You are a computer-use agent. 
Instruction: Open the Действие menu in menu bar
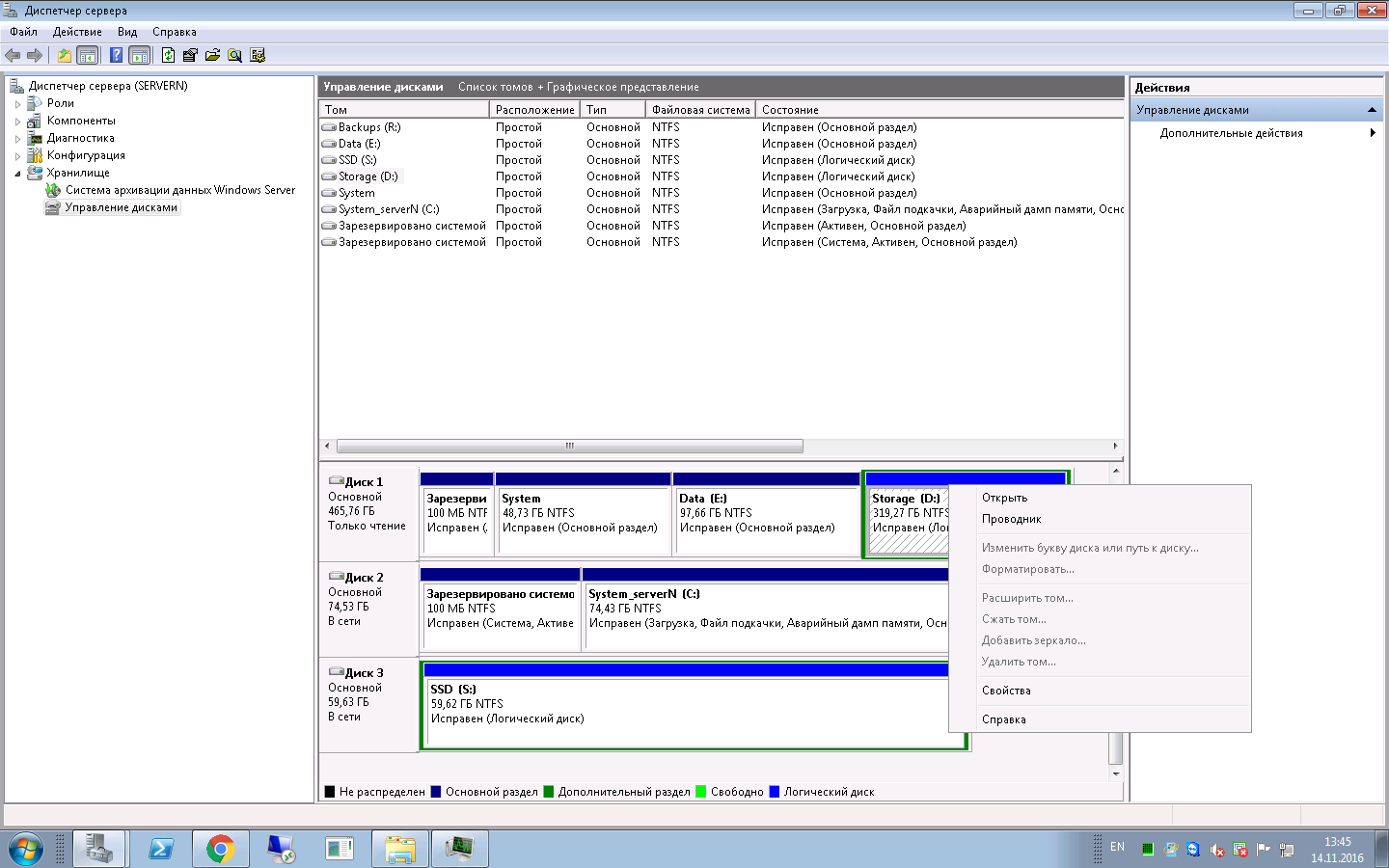tap(77, 32)
